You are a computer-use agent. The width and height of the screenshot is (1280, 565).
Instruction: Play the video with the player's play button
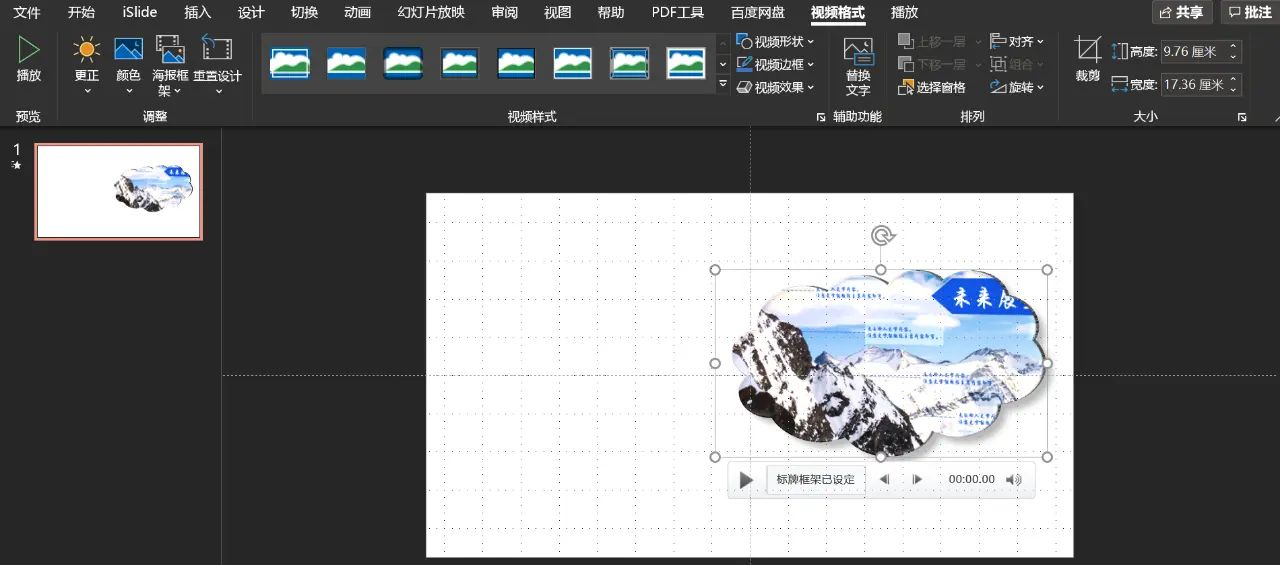pyautogui.click(x=746, y=480)
